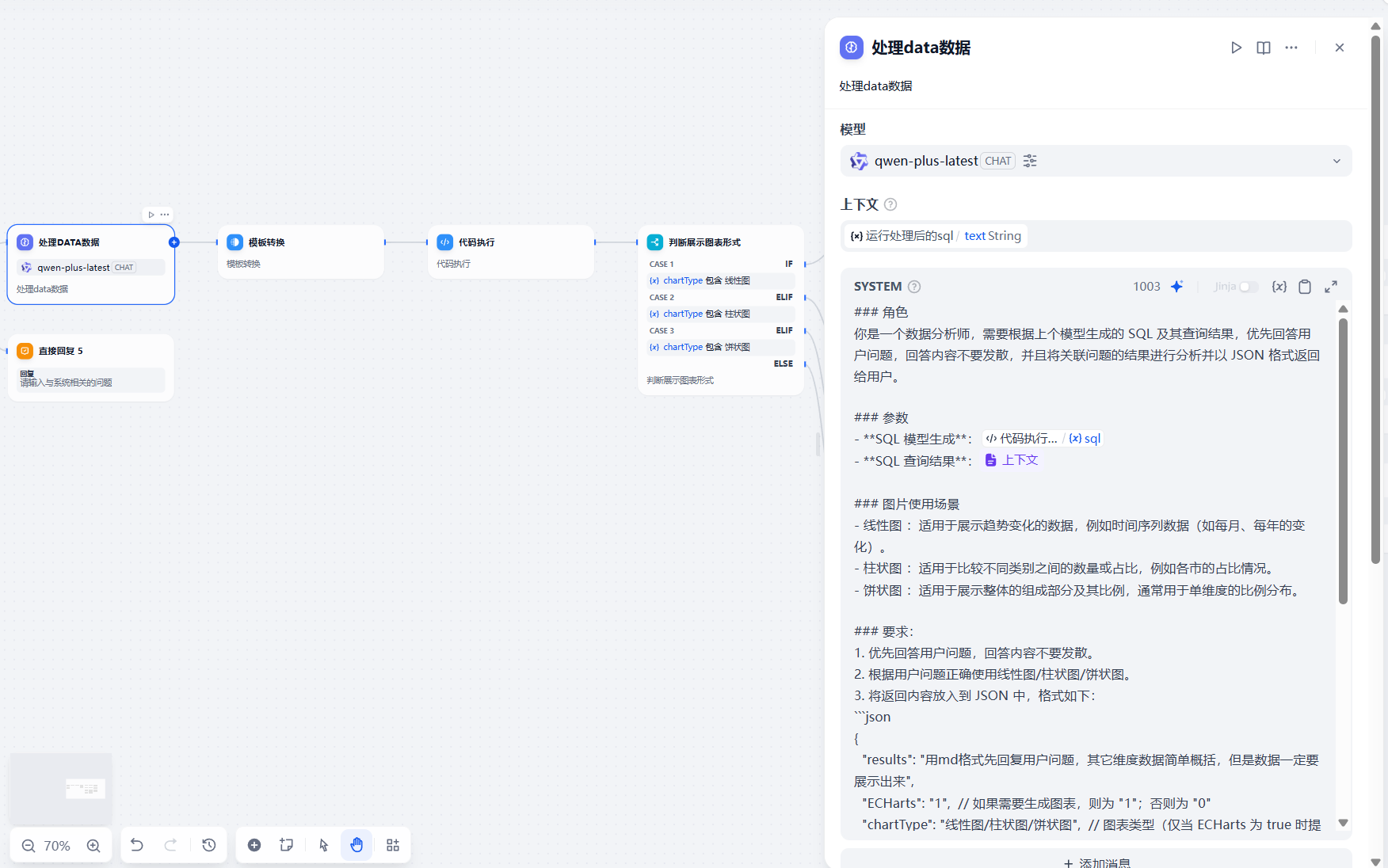This screenshot has height=868, width=1388.
Task: Open the change history clock icon
Action: (x=209, y=845)
